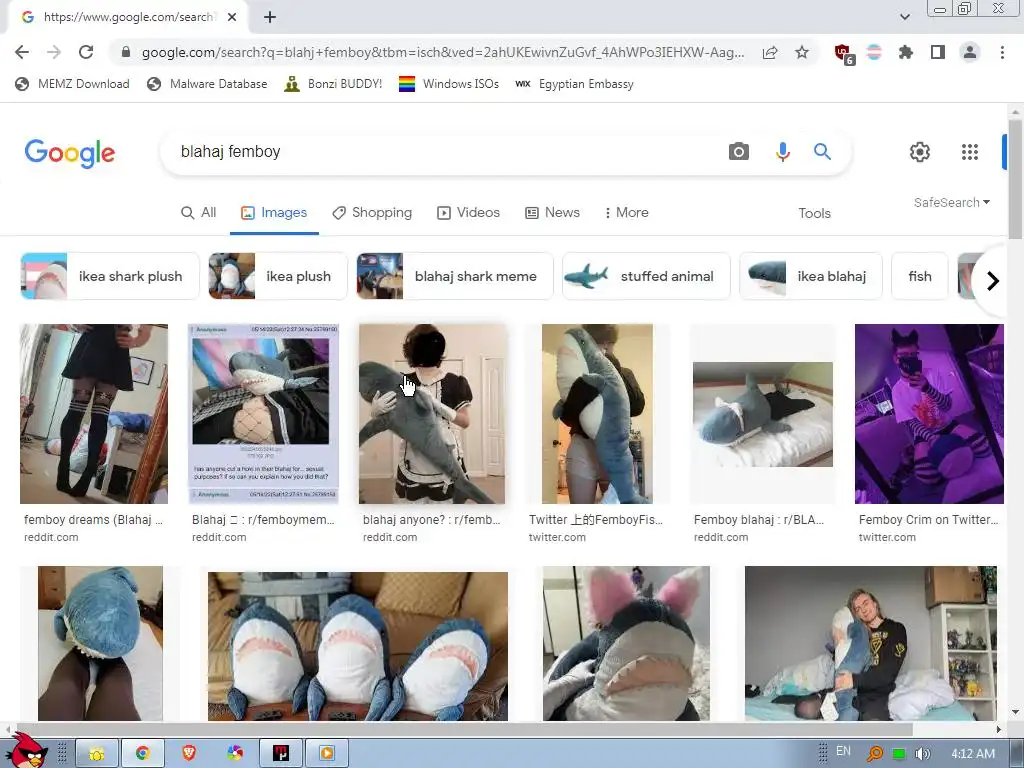
Task: Switch to the Shopping tab
Action: (x=372, y=213)
